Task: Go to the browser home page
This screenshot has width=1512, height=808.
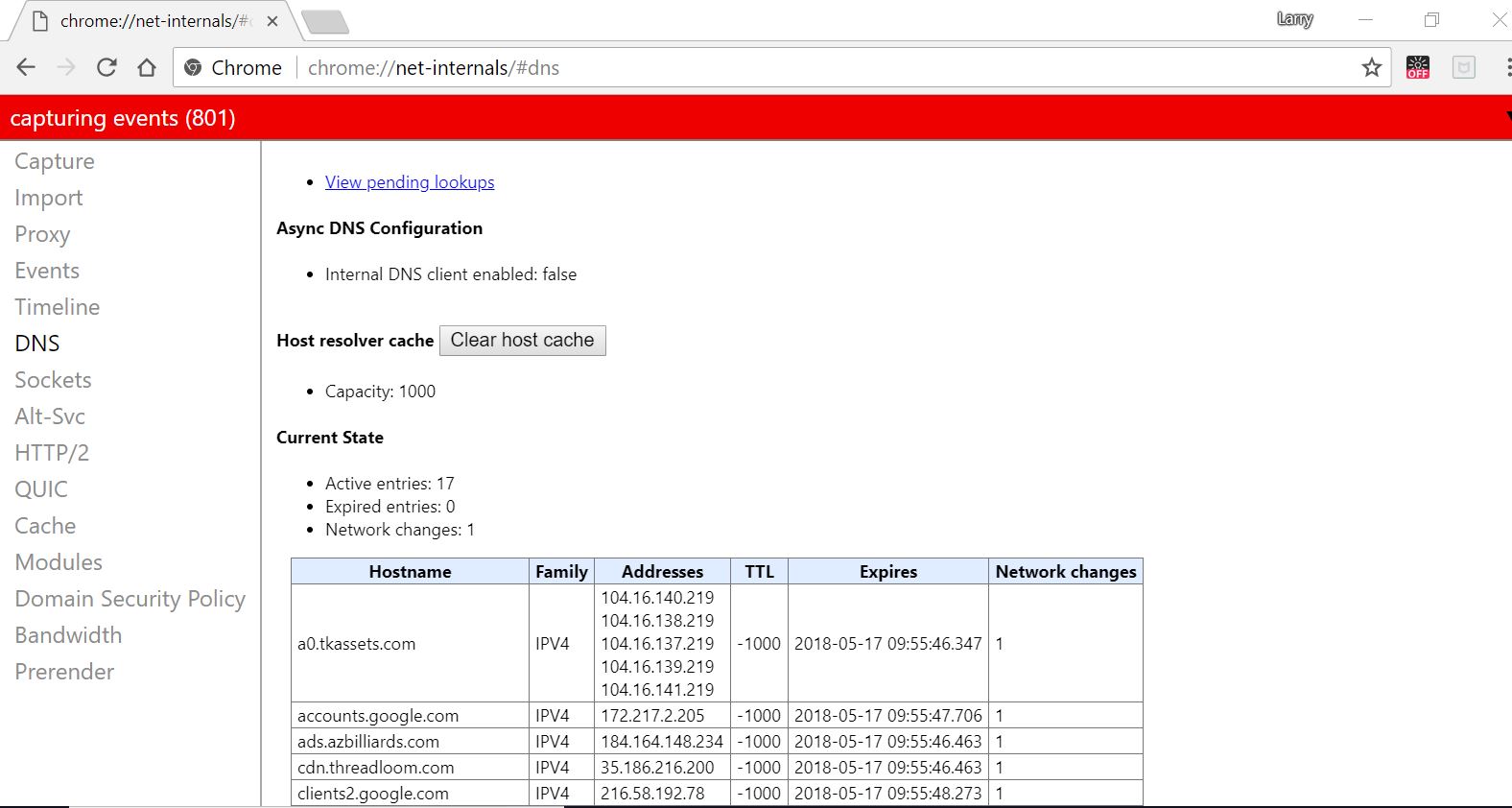Action: (147, 67)
